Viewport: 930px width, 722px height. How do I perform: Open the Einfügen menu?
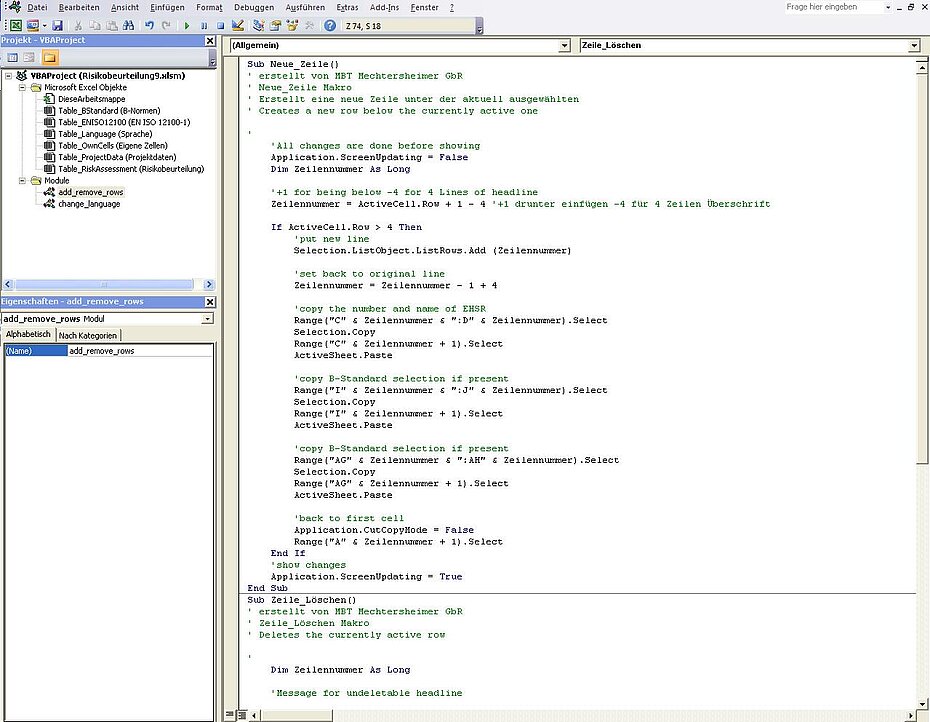pos(167,7)
